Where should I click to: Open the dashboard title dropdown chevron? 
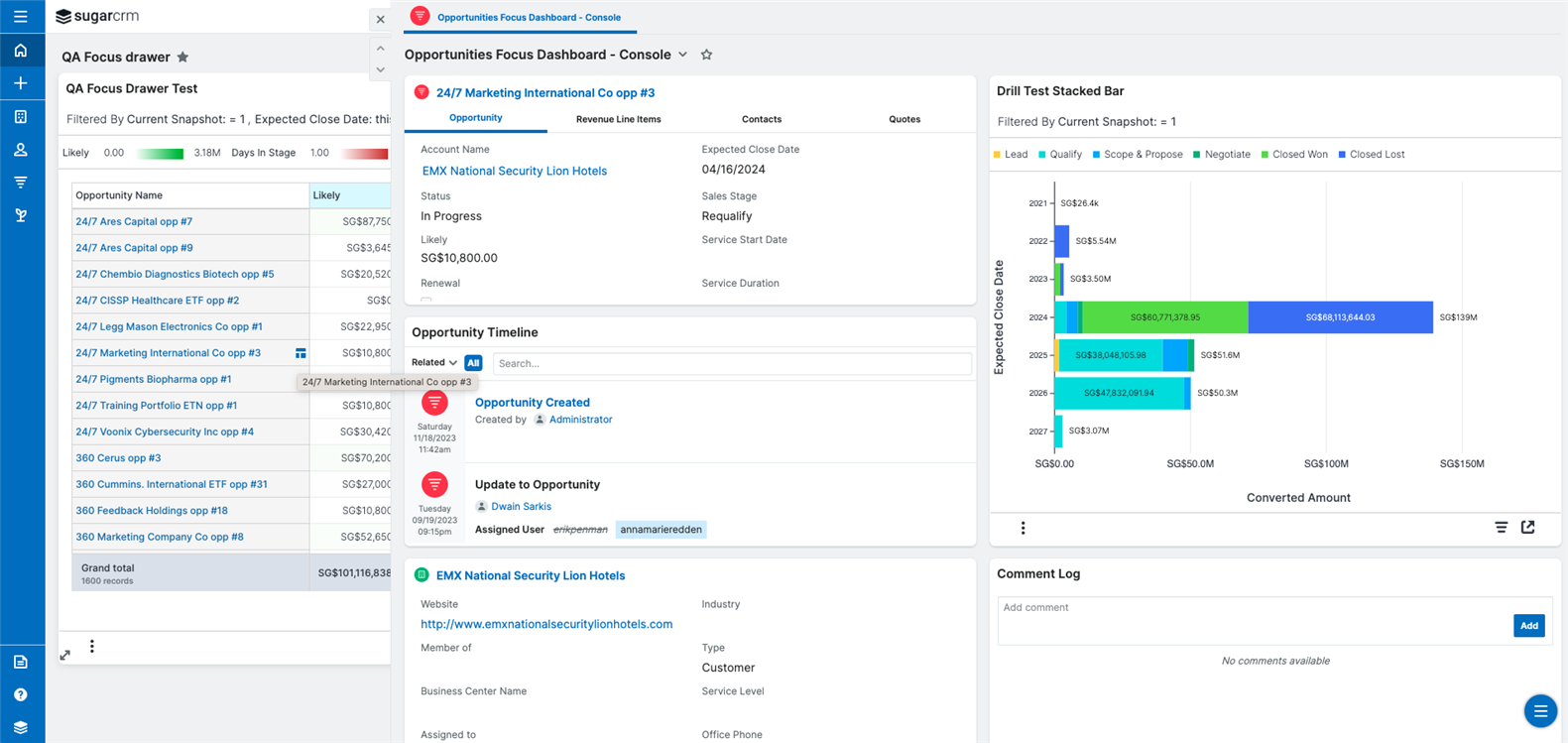point(682,55)
